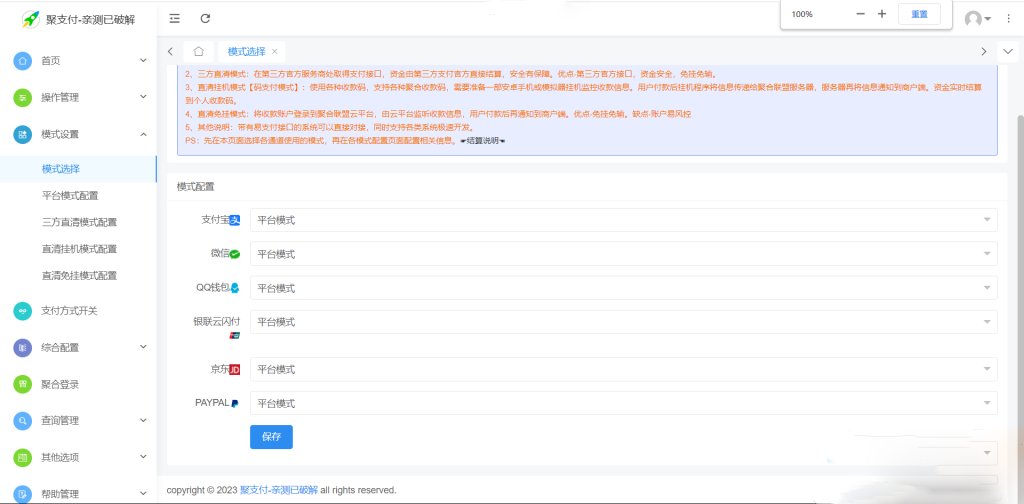
Task: Click the rocket logo icon
Action: tap(30, 19)
